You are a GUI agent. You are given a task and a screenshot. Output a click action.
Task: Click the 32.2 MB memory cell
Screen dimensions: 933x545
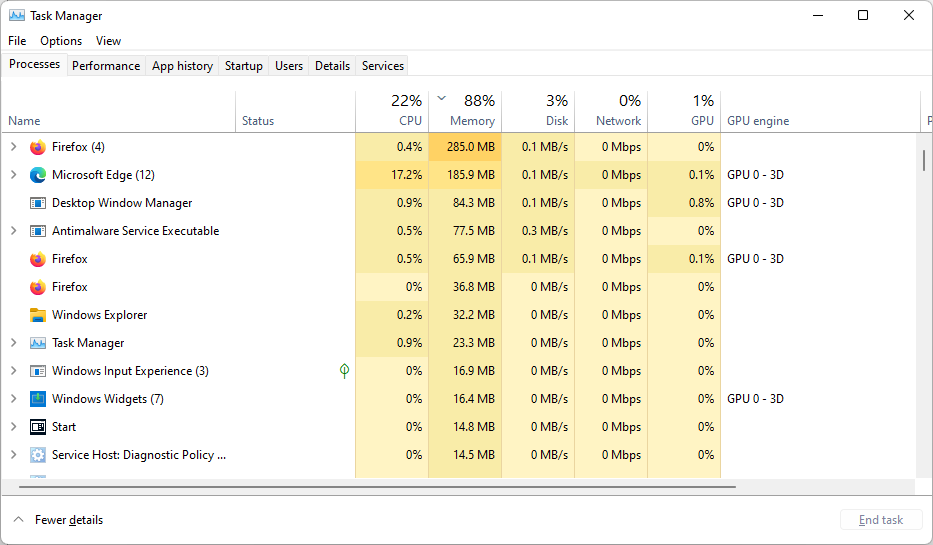(465, 315)
